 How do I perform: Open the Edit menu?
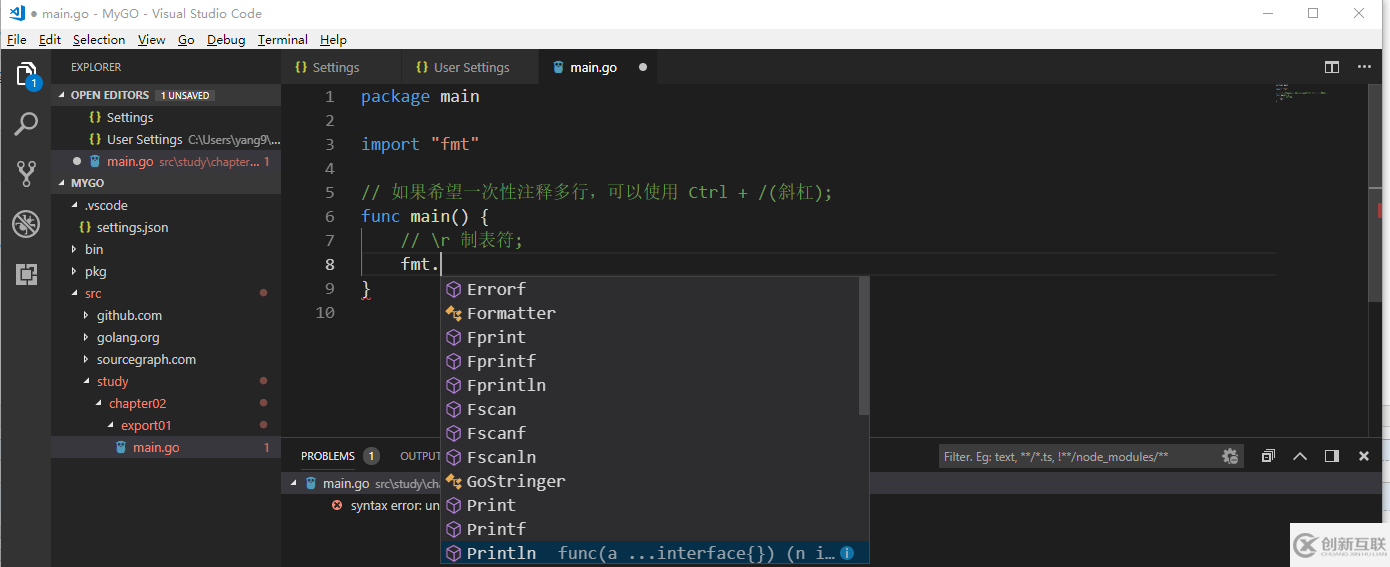click(x=50, y=40)
